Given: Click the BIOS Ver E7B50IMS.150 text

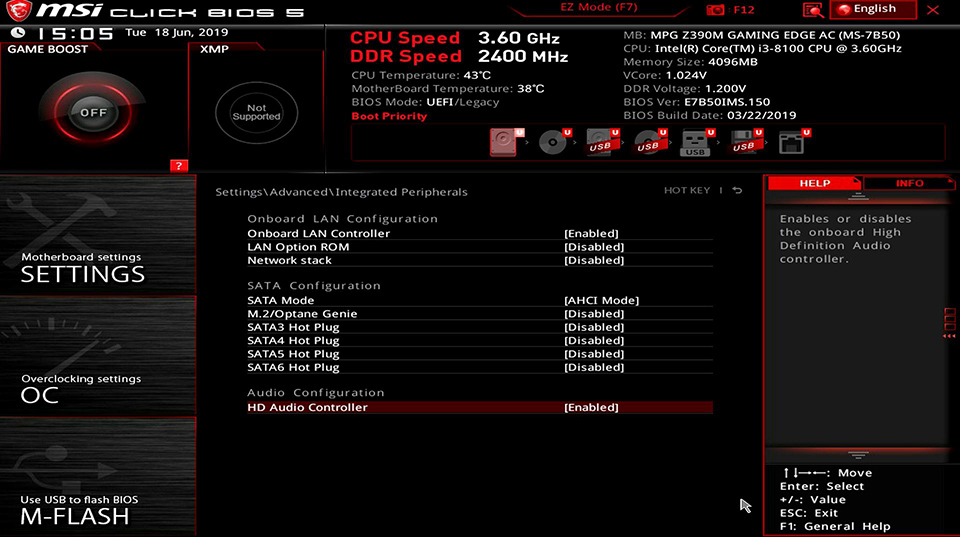Looking at the screenshot, I should point(697,102).
